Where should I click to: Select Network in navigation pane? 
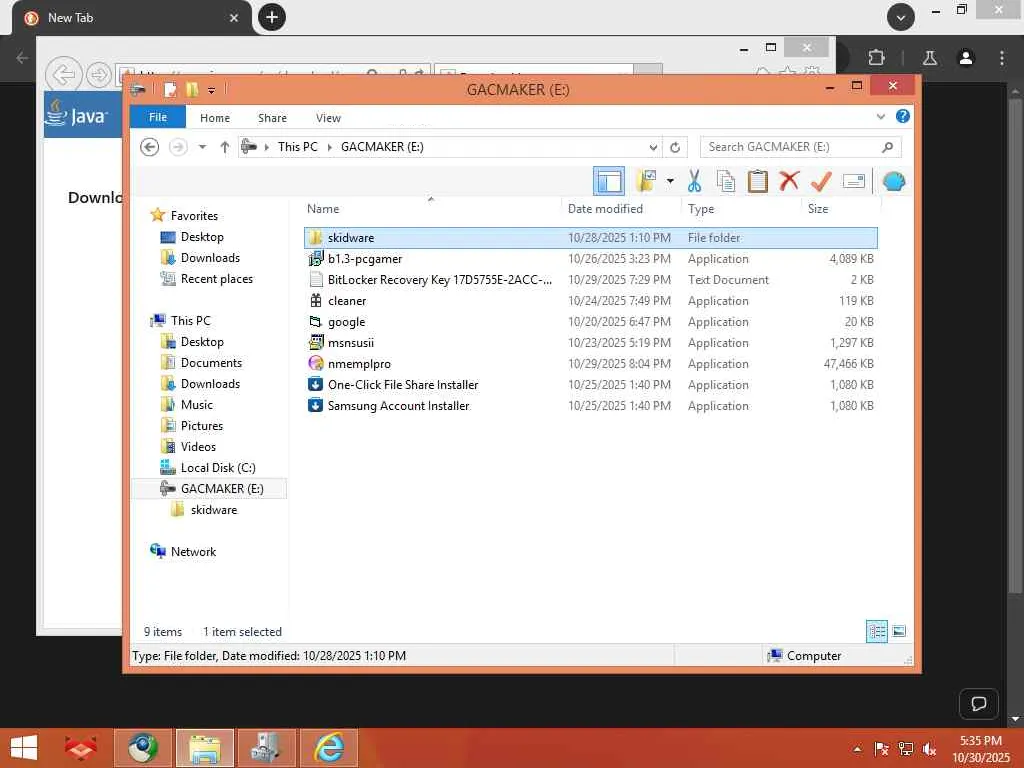pyautogui.click(x=193, y=552)
